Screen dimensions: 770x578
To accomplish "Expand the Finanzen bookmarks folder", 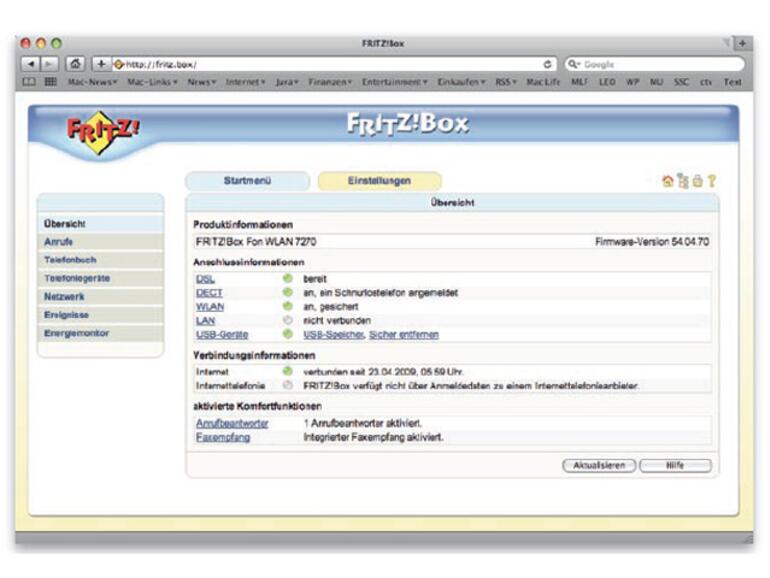I will [x=330, y=82].
